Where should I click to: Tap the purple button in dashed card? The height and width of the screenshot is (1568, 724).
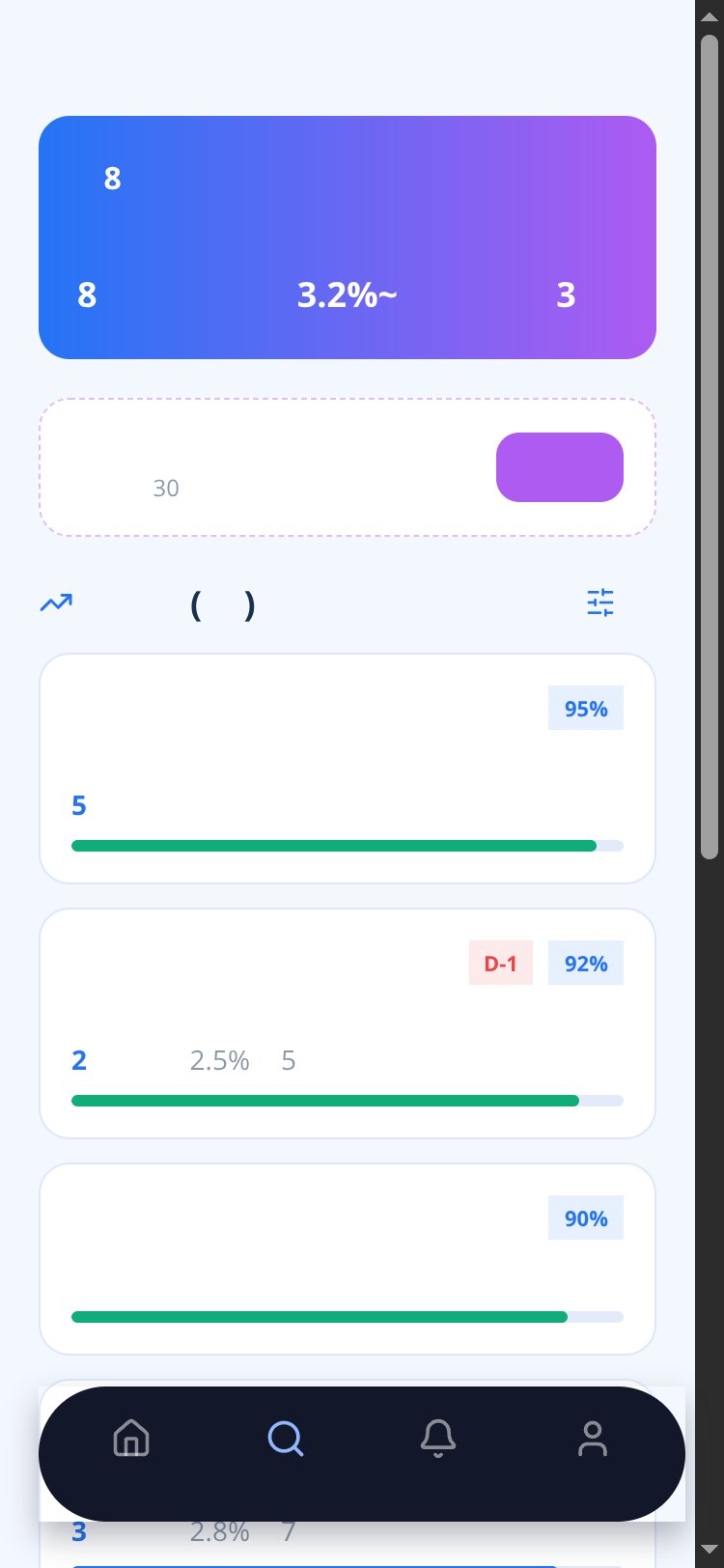560,467
